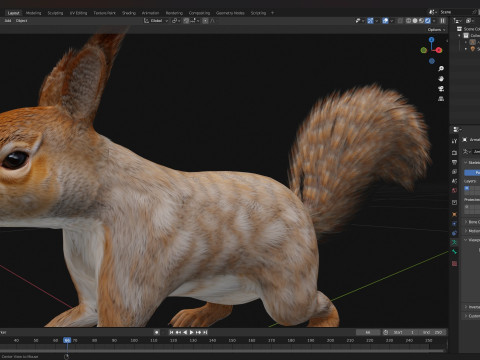Click the green Y axis gizmo handle
Screen dimensions: 480x360
tap(424, 50)
